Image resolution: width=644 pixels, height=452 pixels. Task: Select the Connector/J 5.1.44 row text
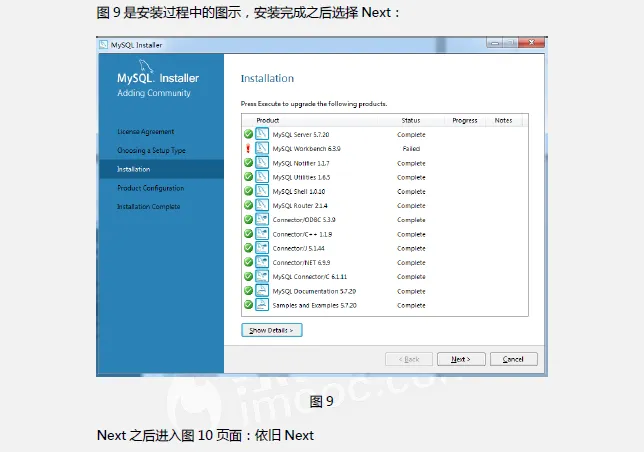click(x=298, y=248)
